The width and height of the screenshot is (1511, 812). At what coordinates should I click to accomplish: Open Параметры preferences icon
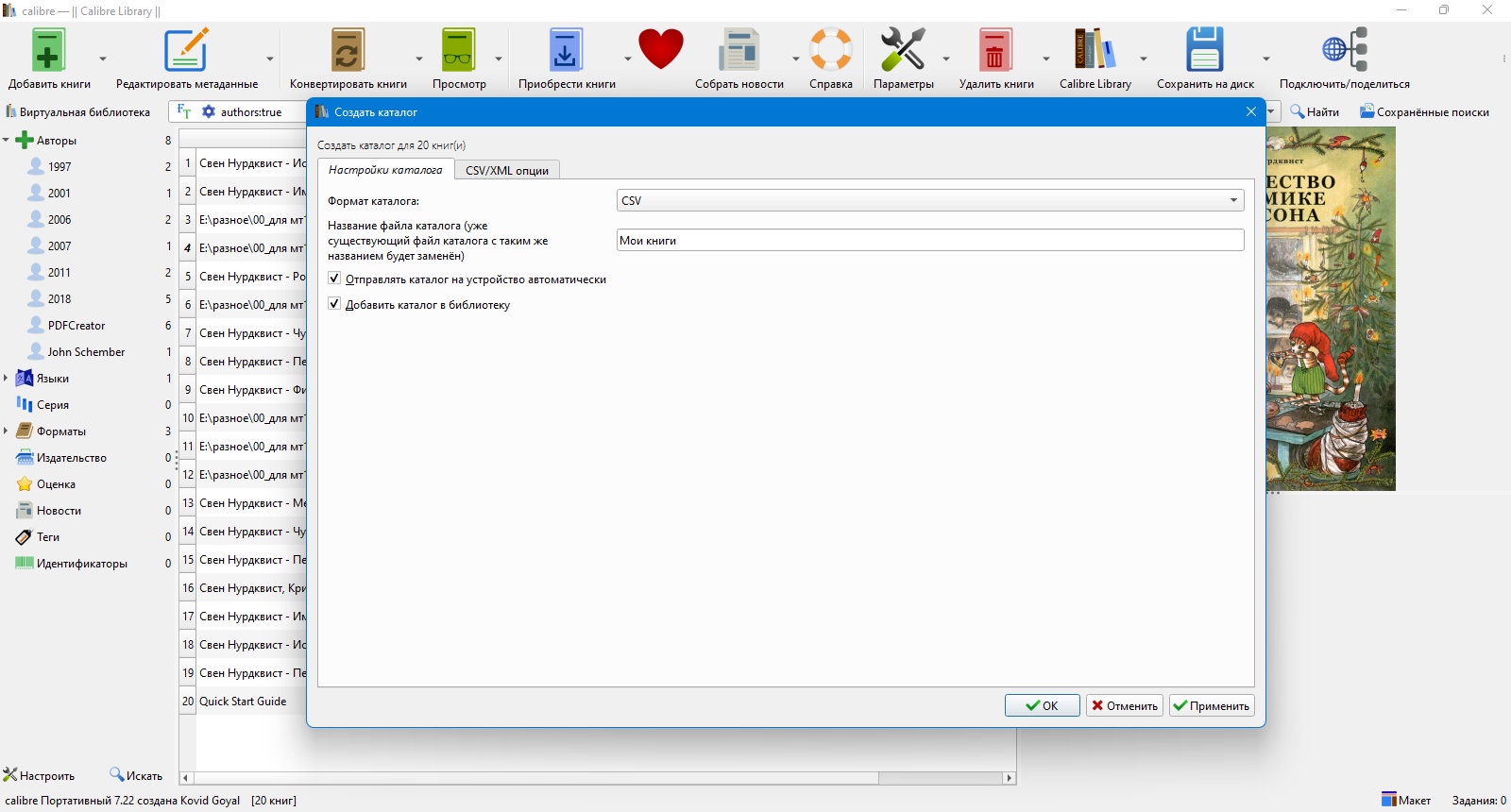(x=903, y=50)
